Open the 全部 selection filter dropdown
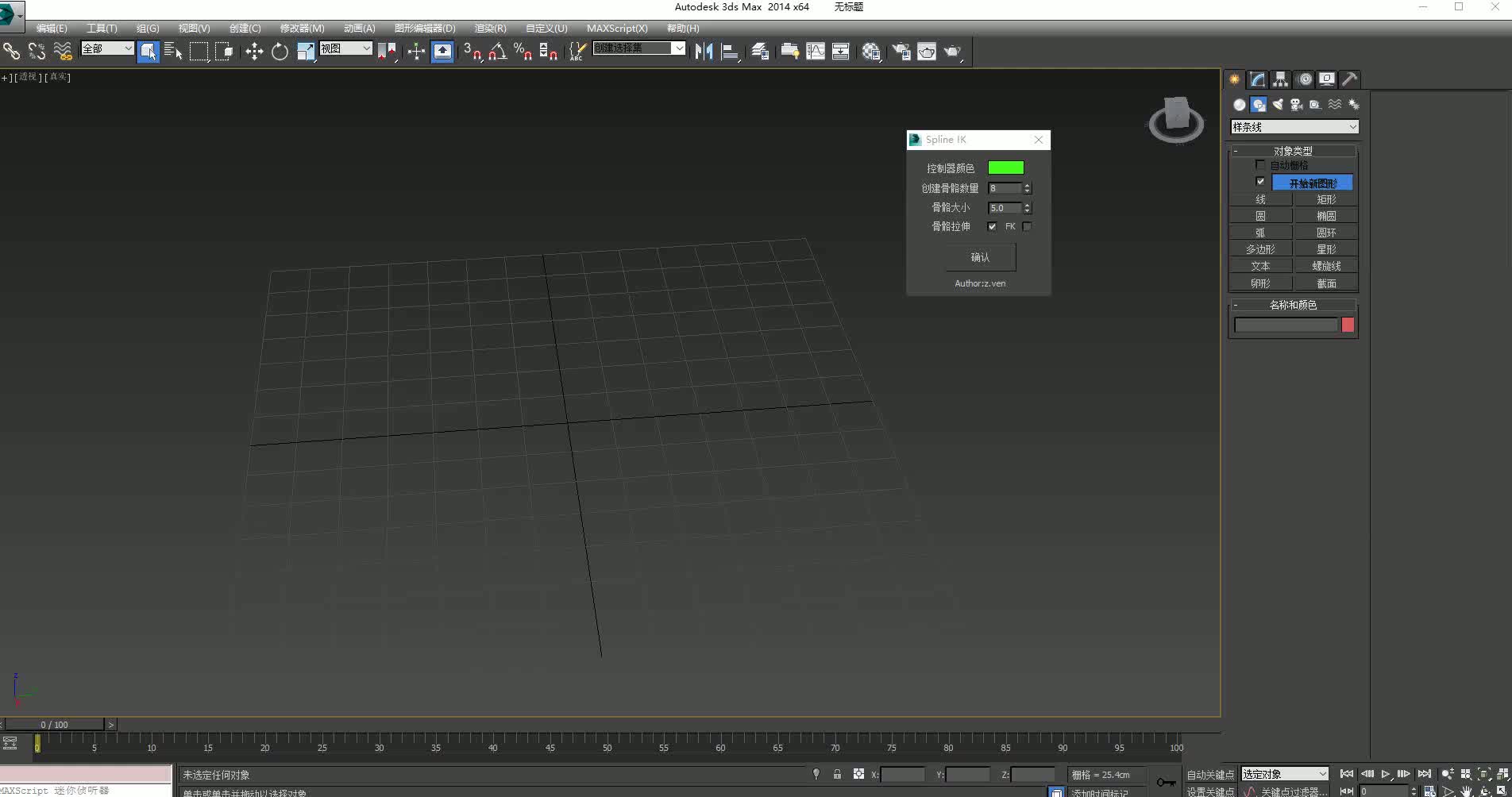 tap(107, 48)
